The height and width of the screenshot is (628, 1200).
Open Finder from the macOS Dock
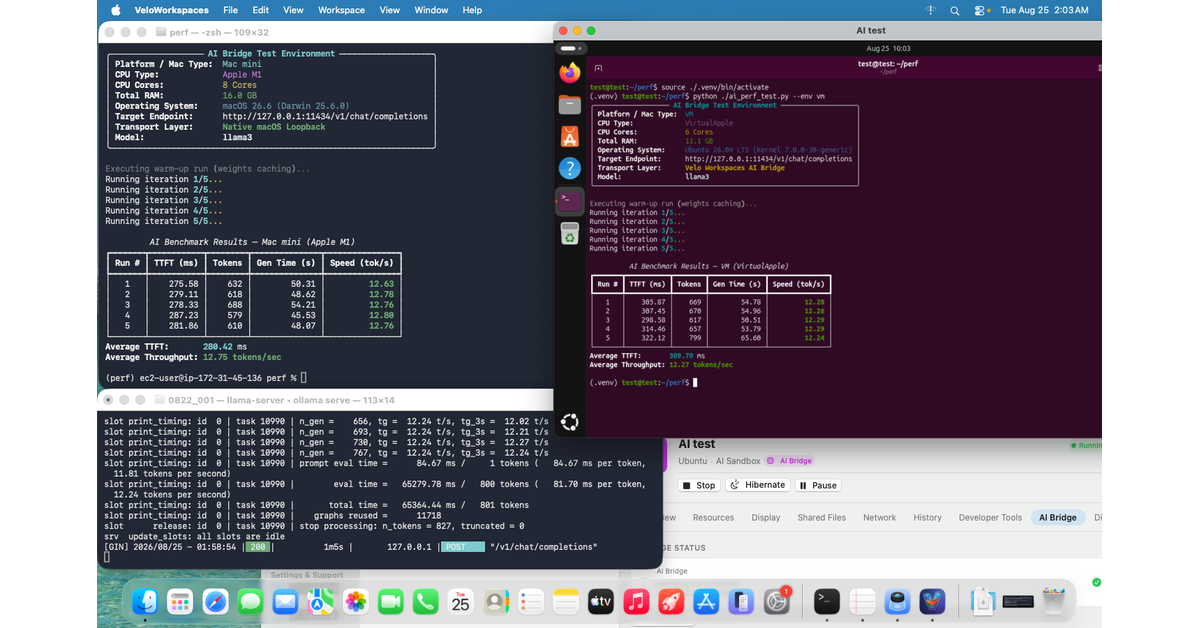click(146, 602)
